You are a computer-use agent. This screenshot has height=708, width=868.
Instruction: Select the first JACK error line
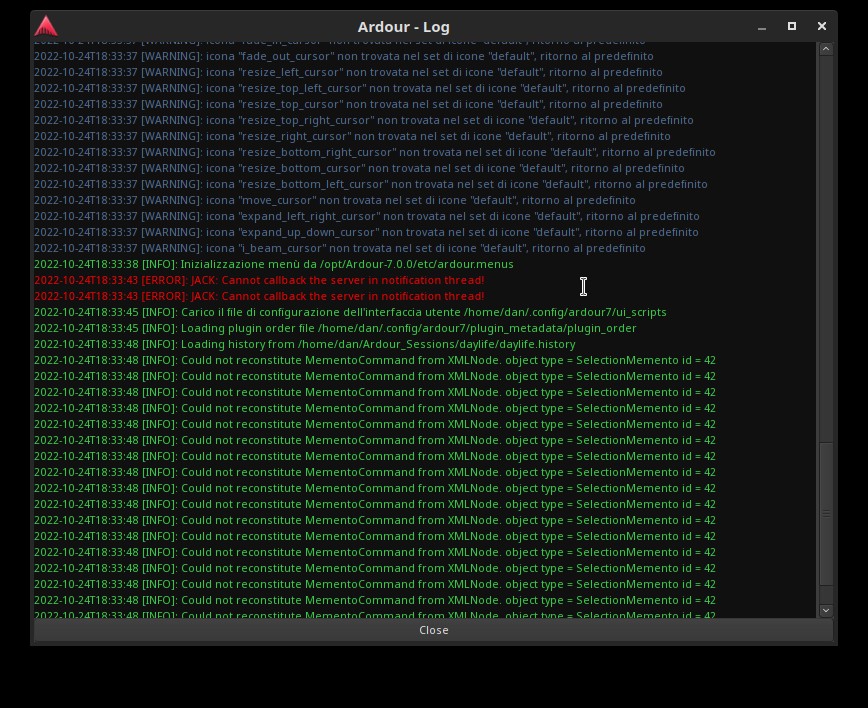[259, 280]
